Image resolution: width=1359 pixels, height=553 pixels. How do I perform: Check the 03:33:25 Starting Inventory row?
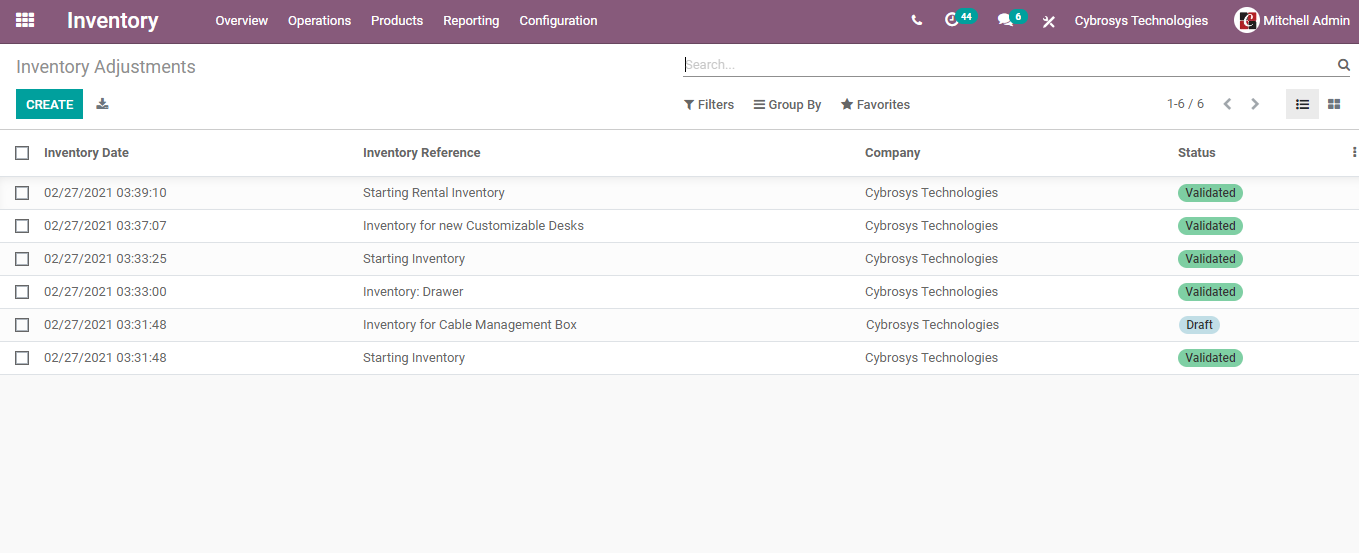(x=22, y=259)
